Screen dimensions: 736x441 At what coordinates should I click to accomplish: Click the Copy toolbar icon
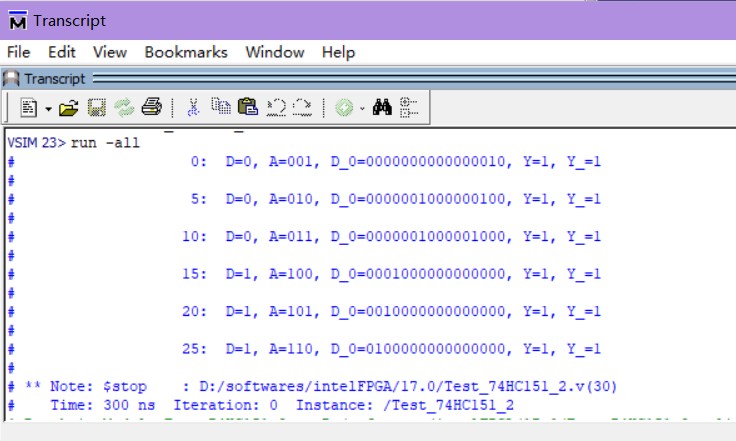(221, 106)
